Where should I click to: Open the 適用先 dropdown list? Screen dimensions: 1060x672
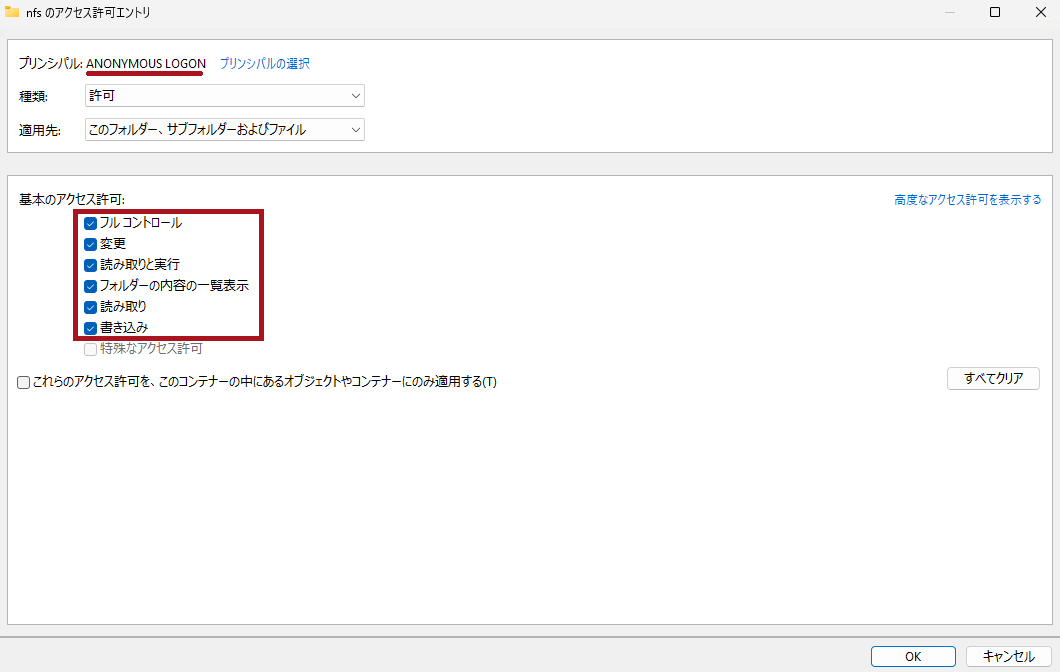[224, 129]
